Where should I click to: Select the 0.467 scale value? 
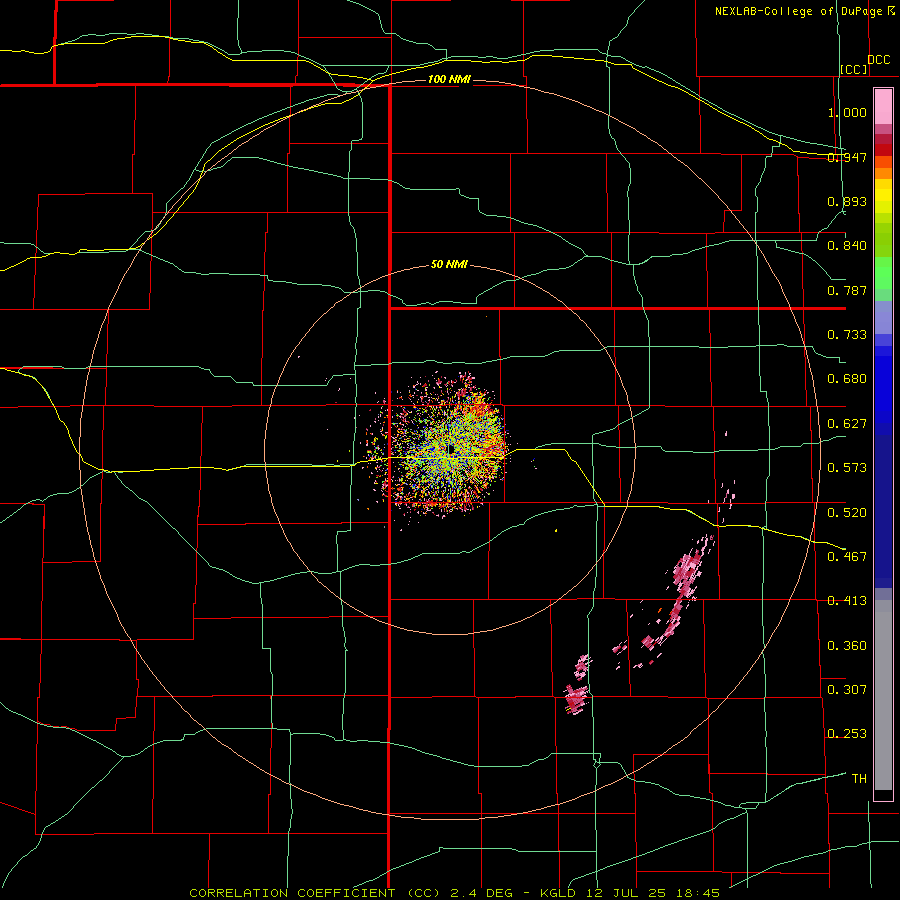click(847, 556)
